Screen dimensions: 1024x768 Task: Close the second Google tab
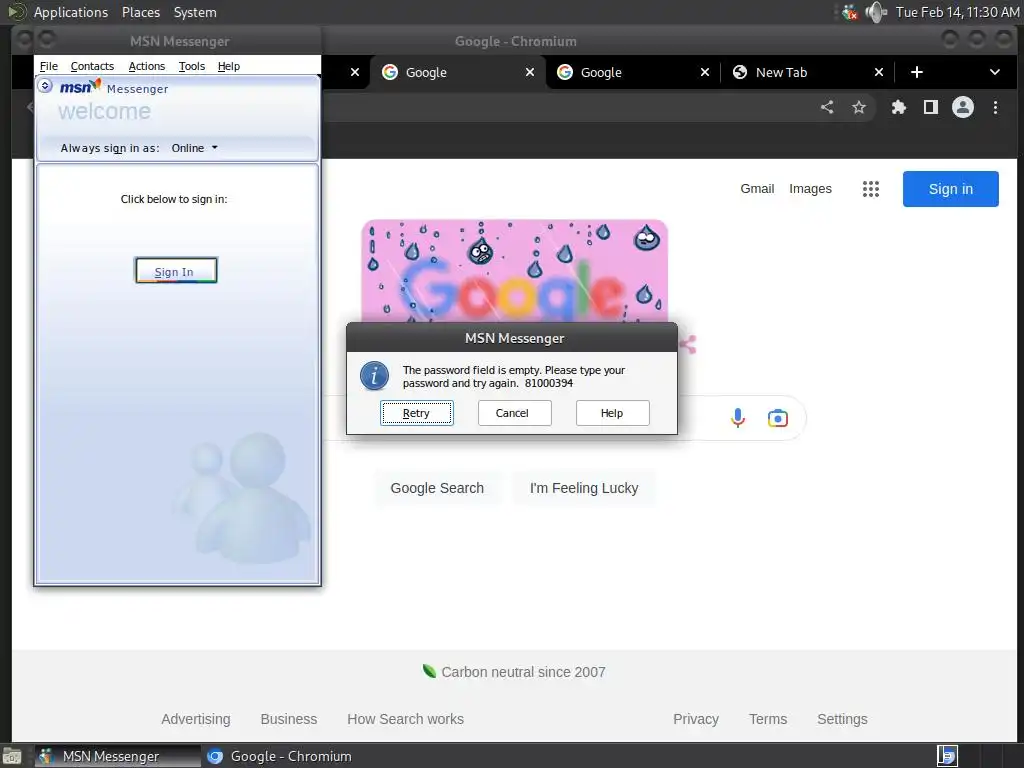[x=705, y=72]
